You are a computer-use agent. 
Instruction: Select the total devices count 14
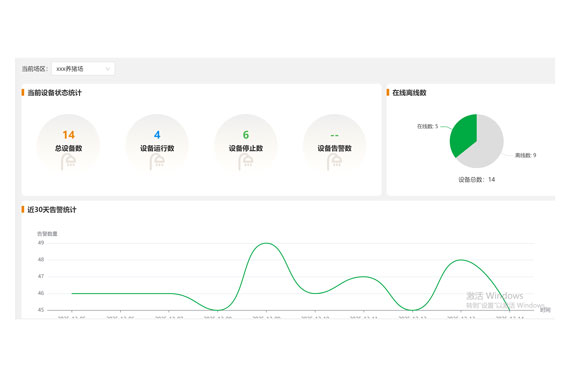[x=68, y=135]
